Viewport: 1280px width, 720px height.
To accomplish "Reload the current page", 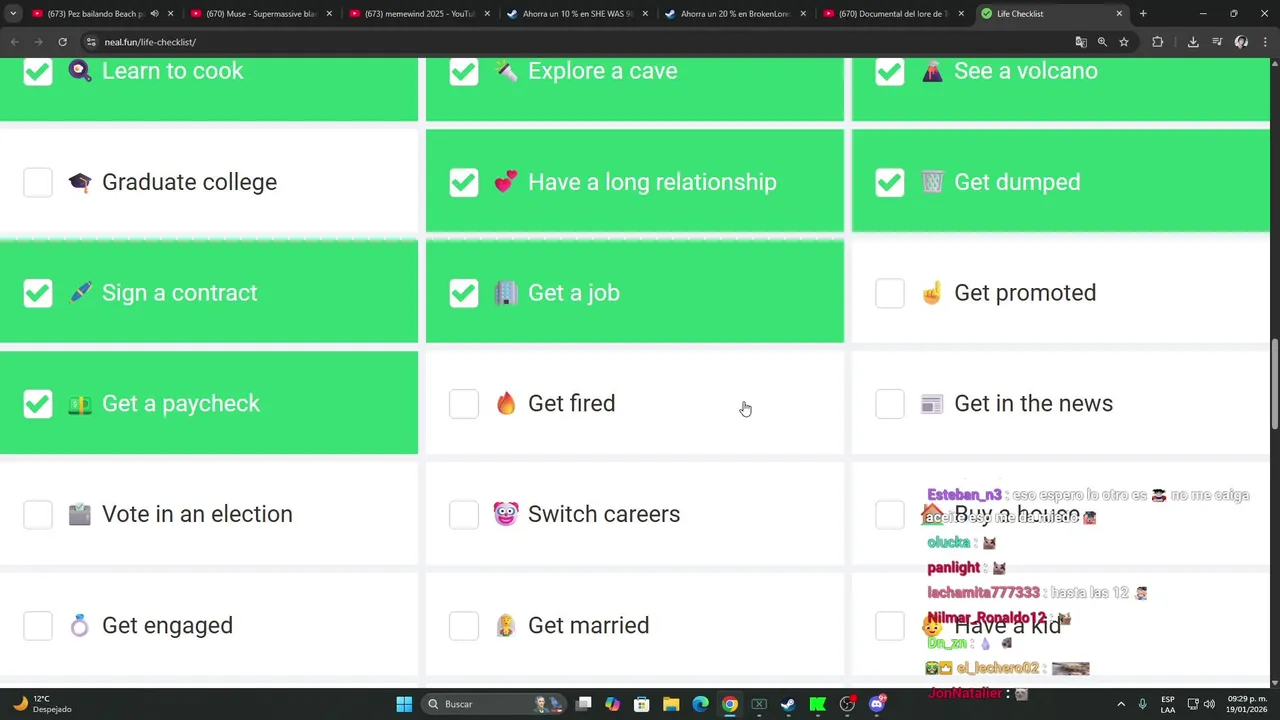I will (x=62, y=42).
